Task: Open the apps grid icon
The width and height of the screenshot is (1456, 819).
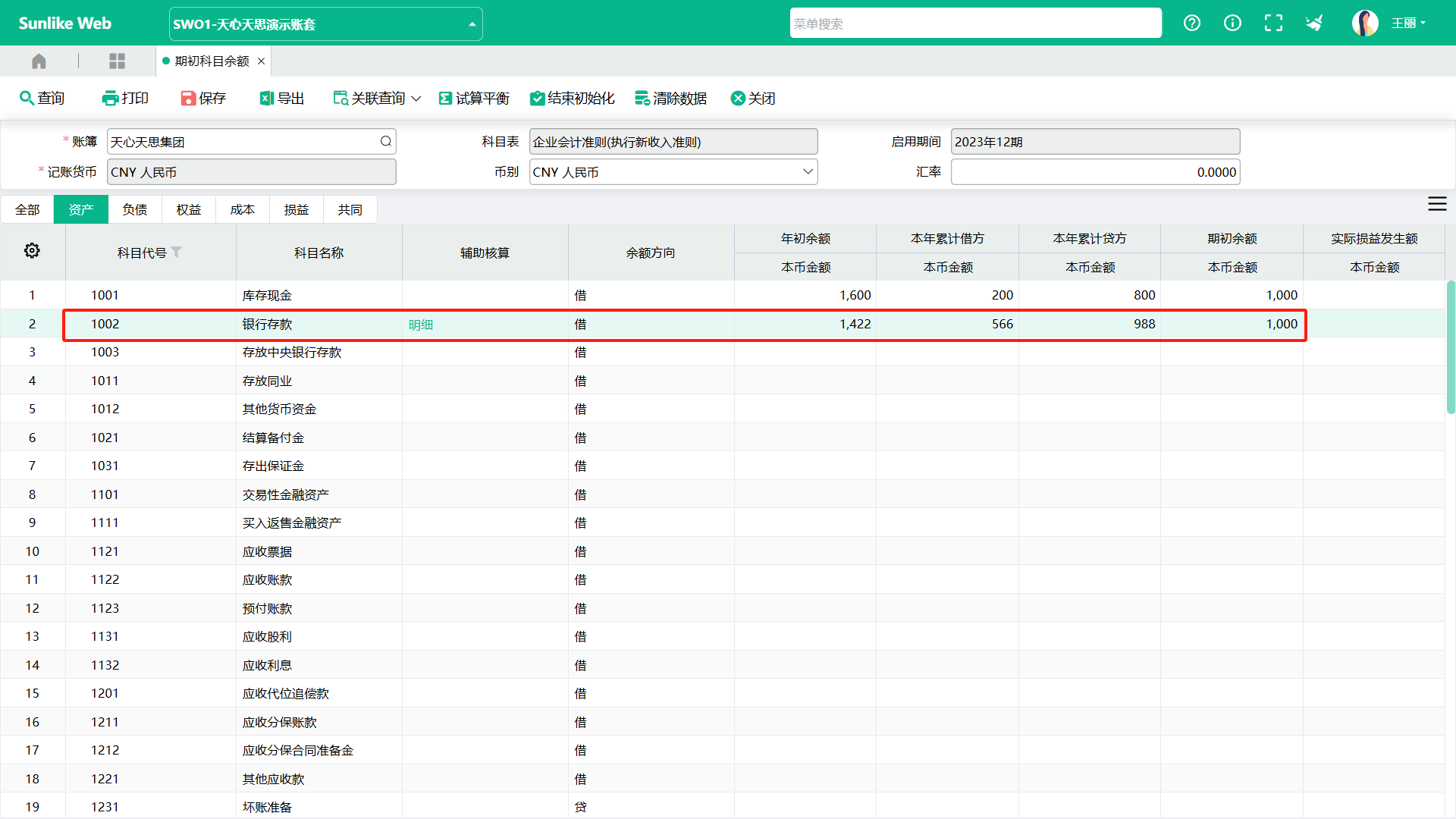Action: (117, 61)
